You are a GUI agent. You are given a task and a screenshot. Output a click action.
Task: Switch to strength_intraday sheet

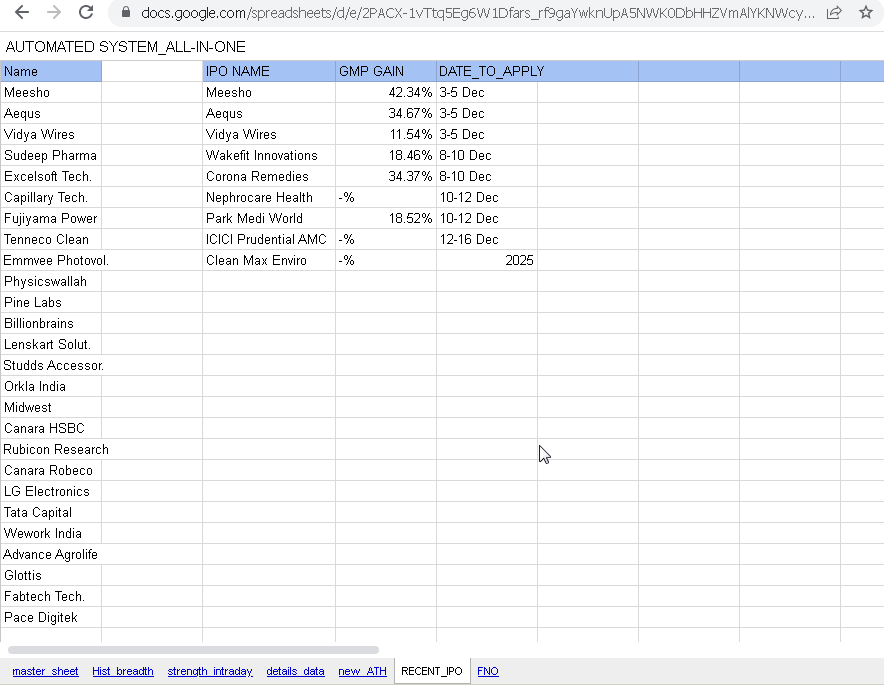coord(210,671)
